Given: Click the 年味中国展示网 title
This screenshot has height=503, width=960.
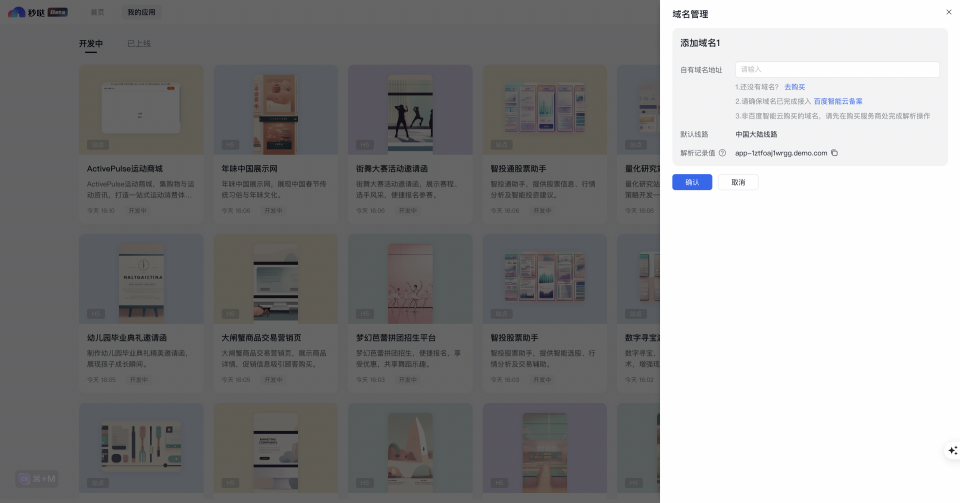Looking at the screenshot, I should [x=249, y=168].
